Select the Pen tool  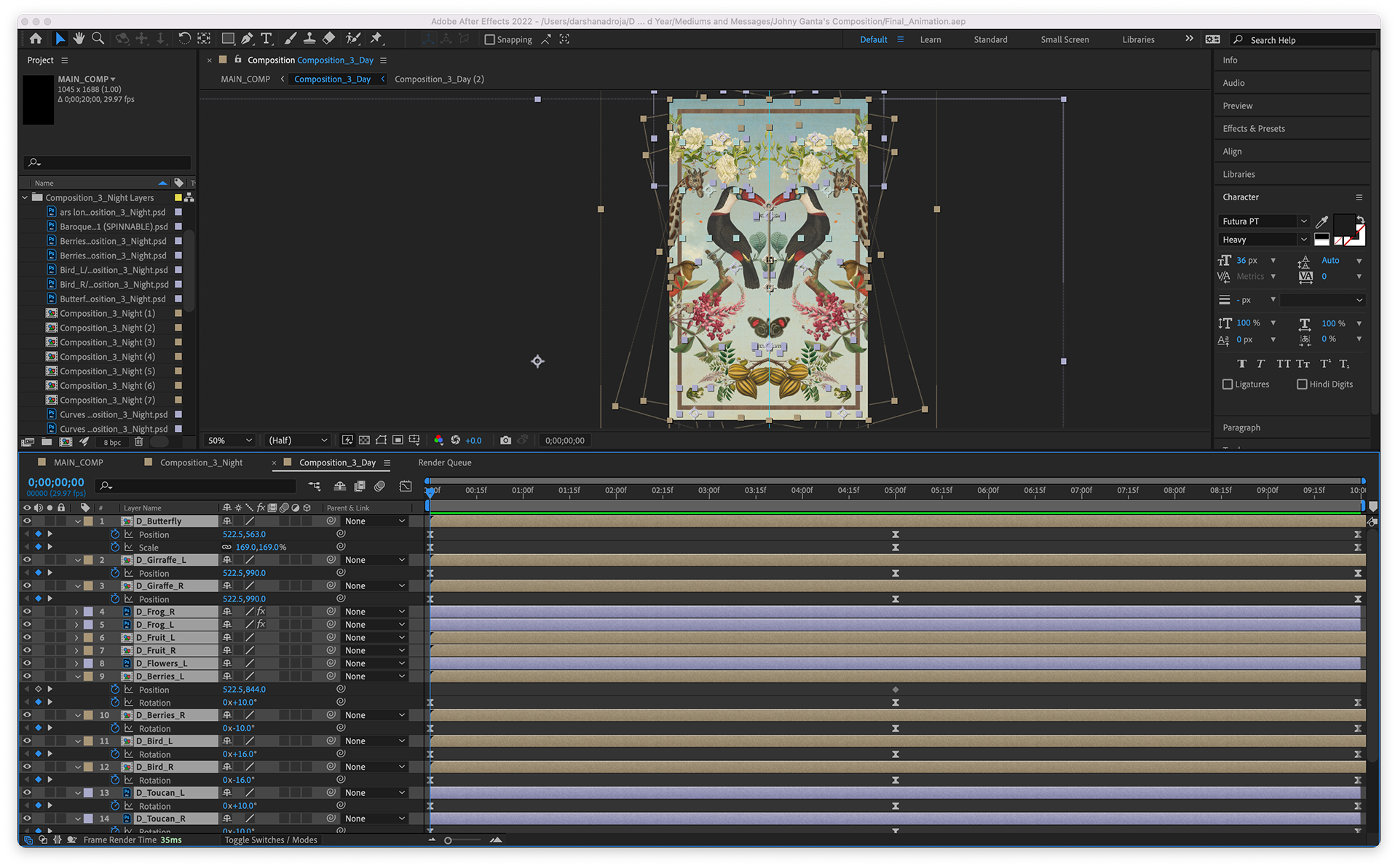(x=247, y=39)
